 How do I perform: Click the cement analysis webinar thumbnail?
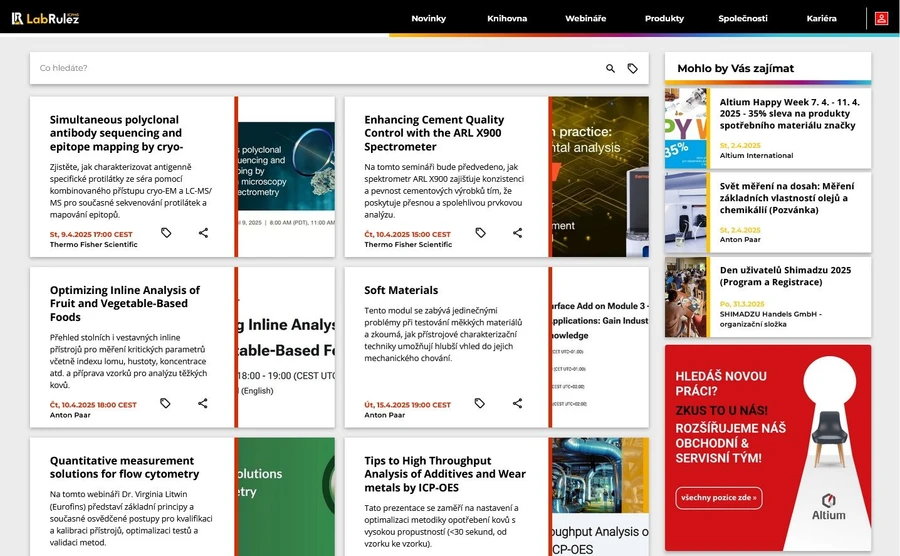click(600, 177)
